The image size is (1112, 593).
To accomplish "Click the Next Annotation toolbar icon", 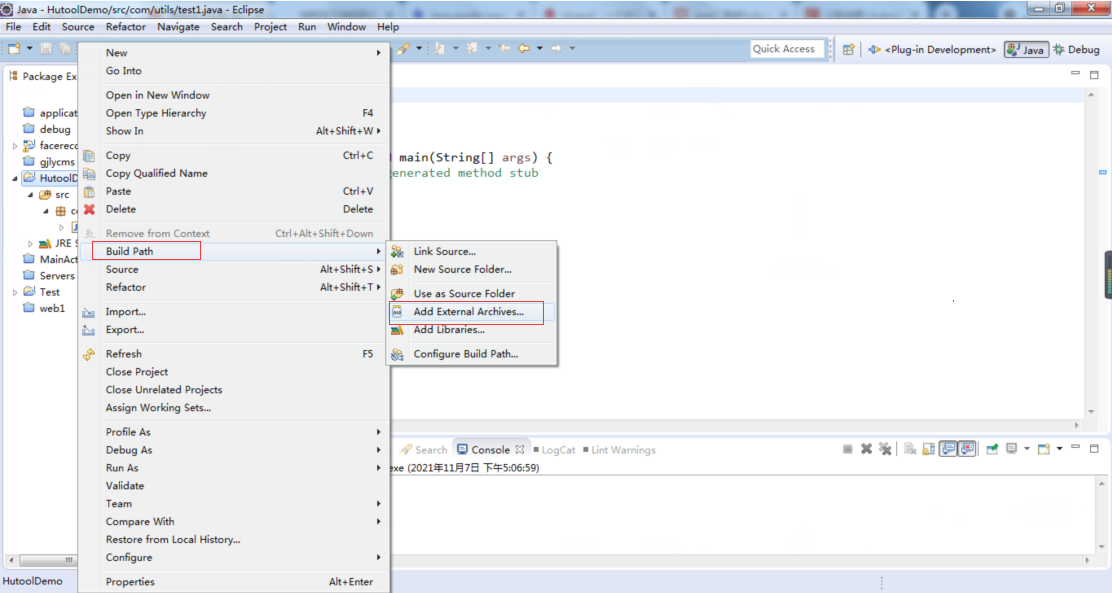I will [440, 48].
